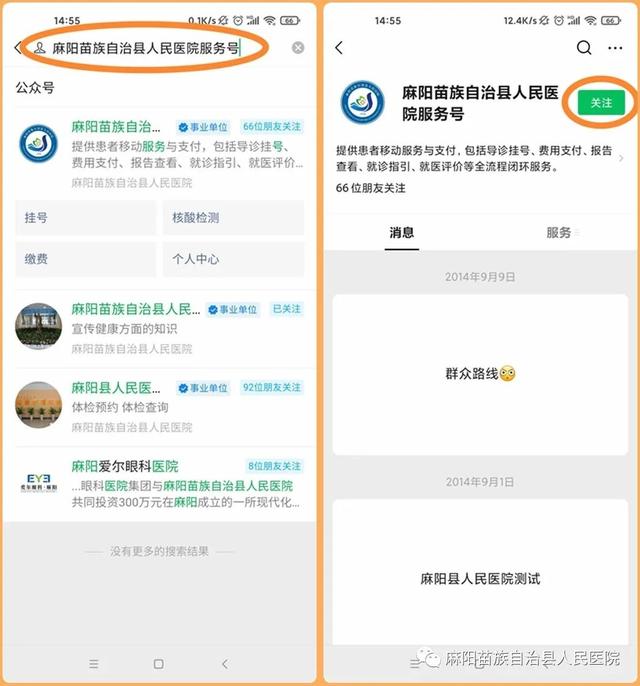Open the 群众路线 message card
The width and height of the screenshot is (640, 686).
pos(480,374)
